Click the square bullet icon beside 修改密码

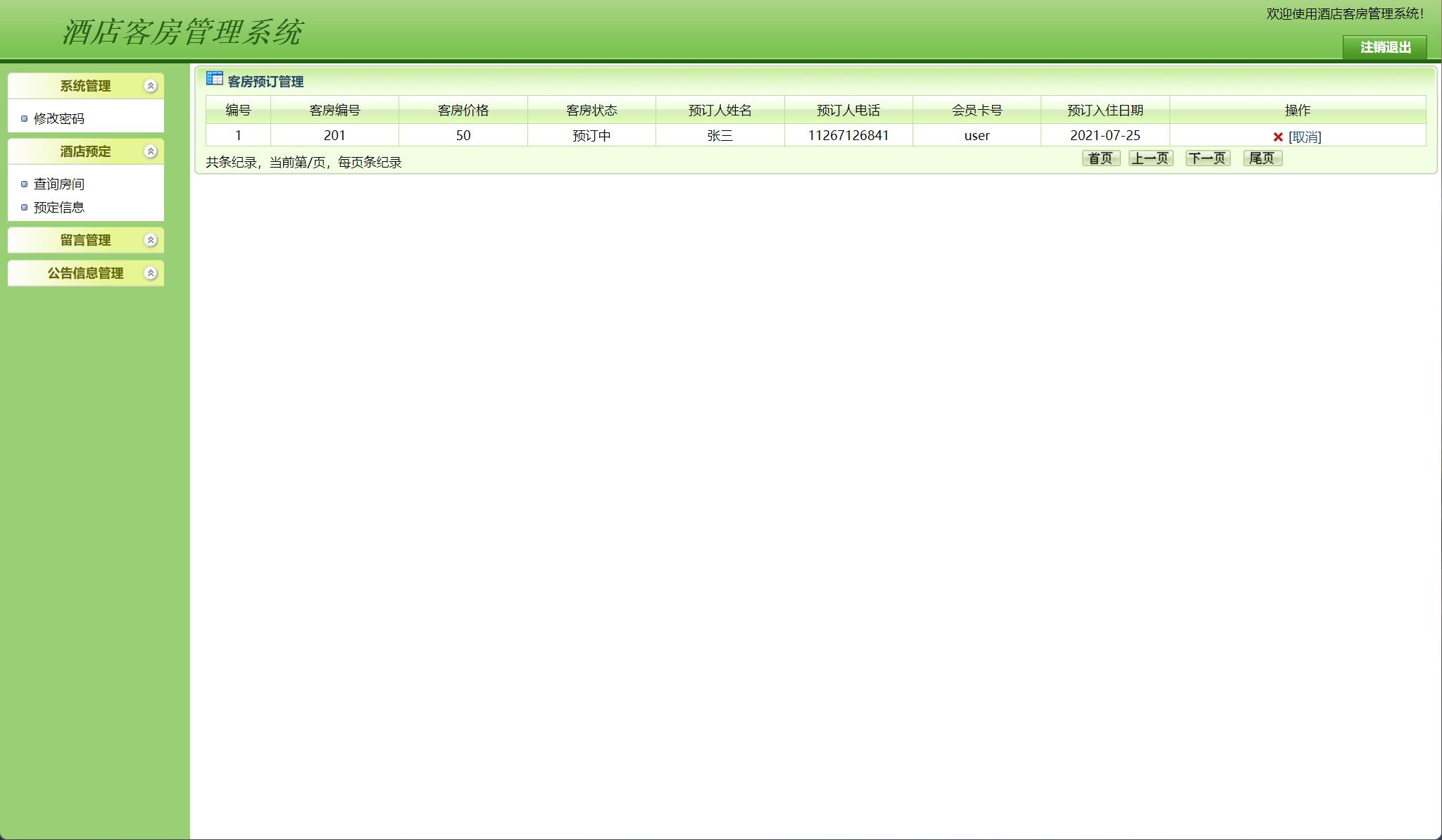[23, 118]
